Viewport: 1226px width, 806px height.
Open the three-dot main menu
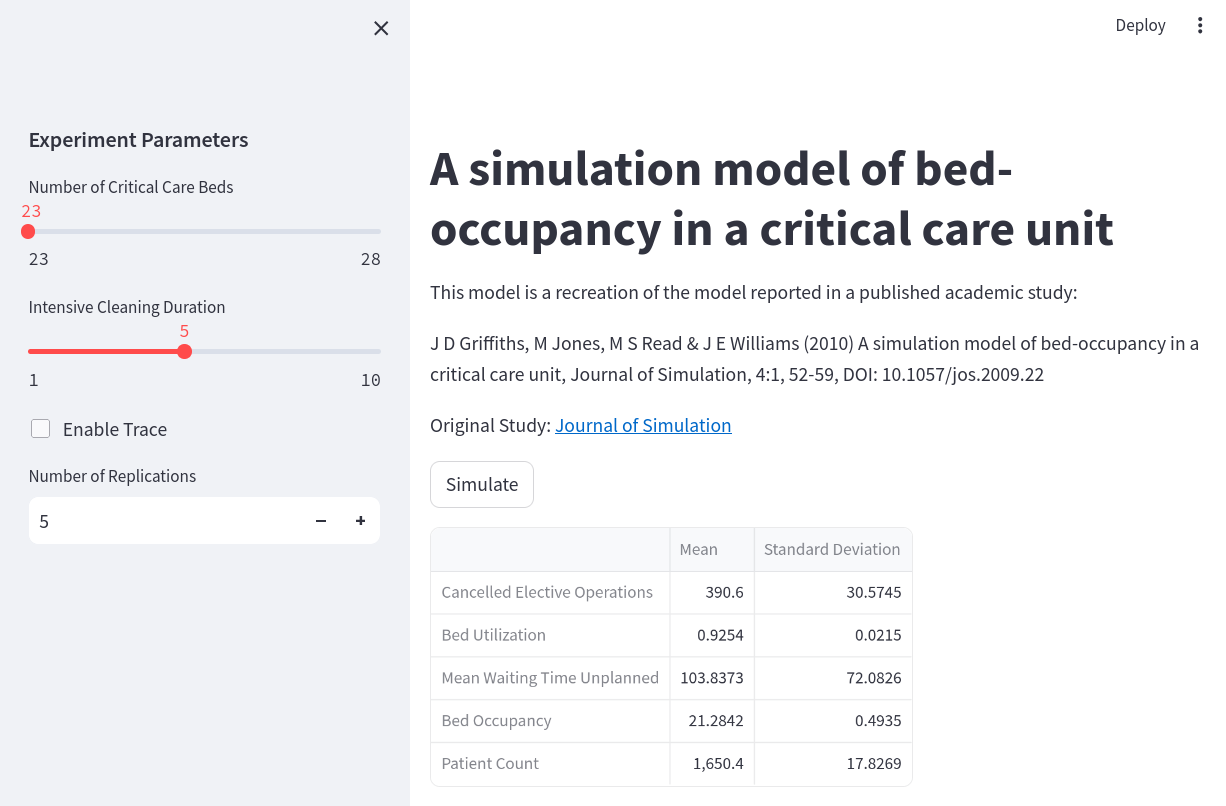(1200, 26)
